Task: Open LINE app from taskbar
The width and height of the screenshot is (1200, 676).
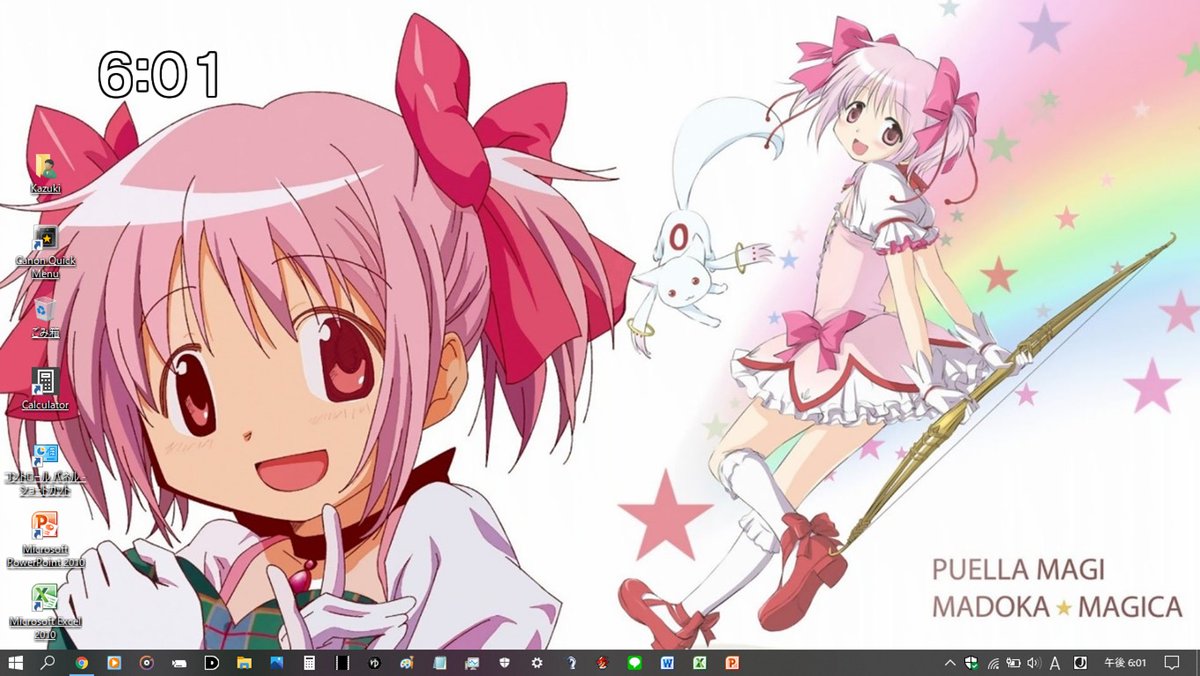Action: [x=635, y=663]
